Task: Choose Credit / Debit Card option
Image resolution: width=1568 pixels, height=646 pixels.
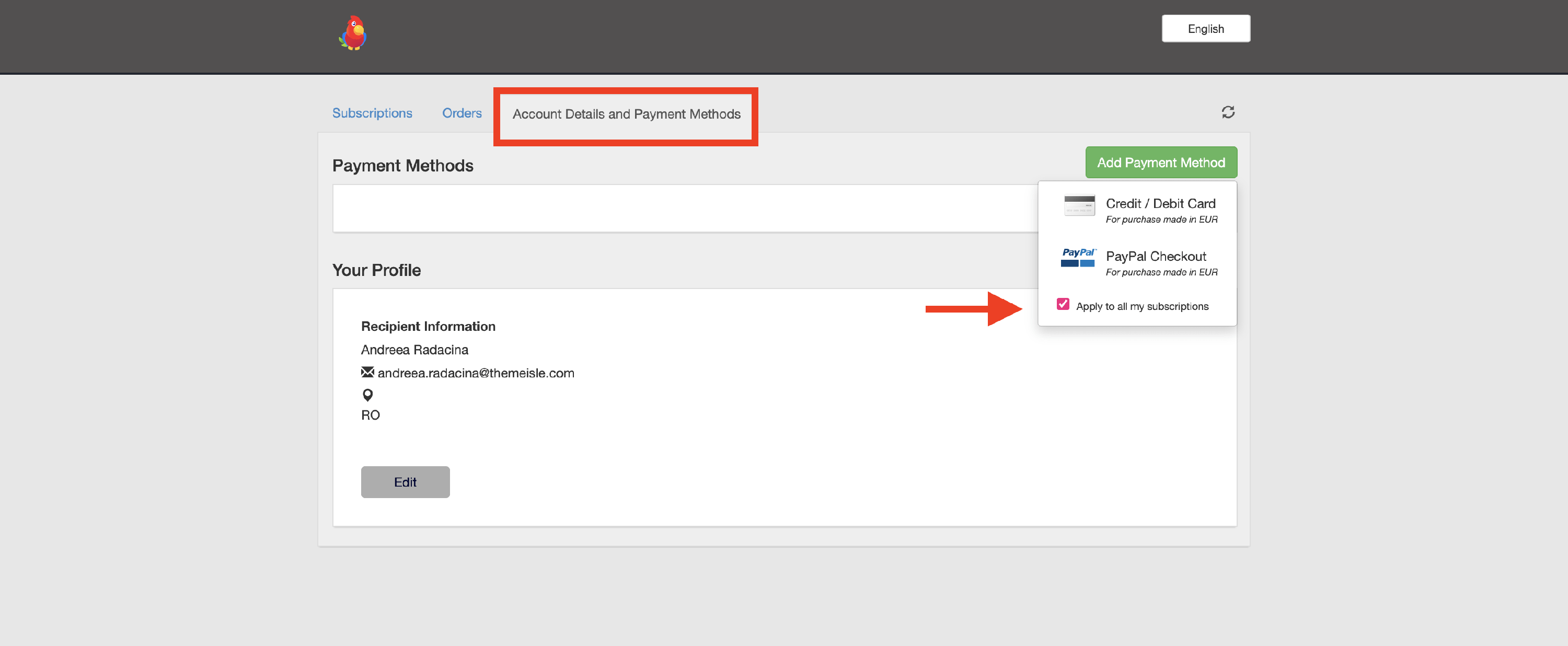Action: [1160, 203]
